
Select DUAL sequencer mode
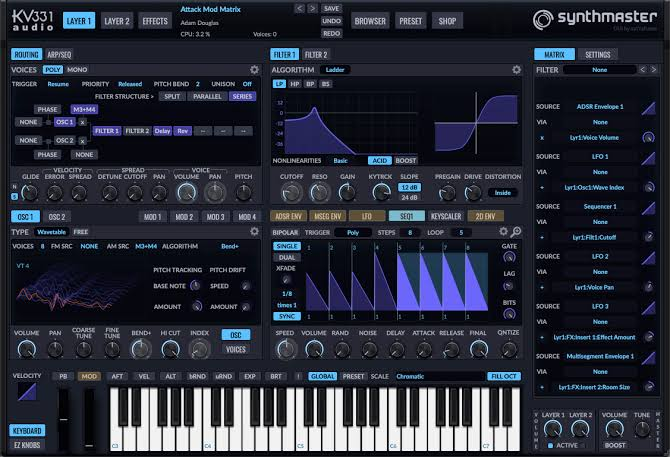(287, 258)
